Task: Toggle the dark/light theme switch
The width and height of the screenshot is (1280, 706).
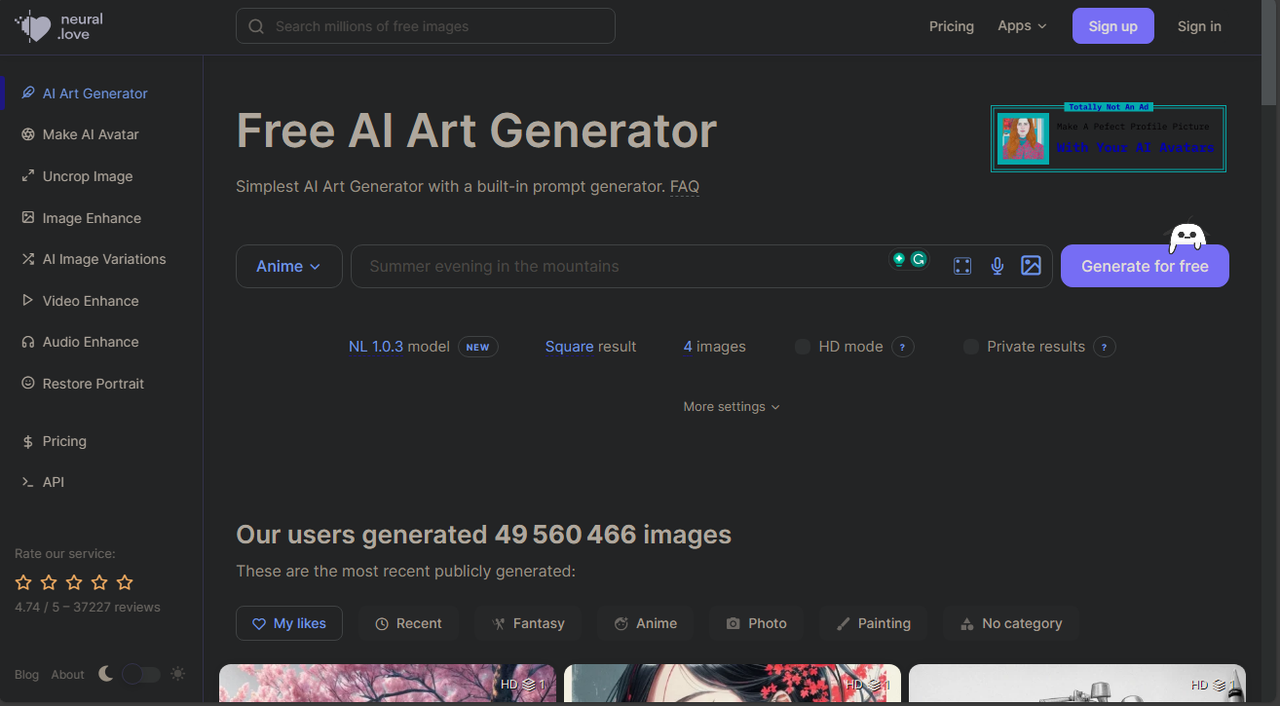Action: point(141,674)
